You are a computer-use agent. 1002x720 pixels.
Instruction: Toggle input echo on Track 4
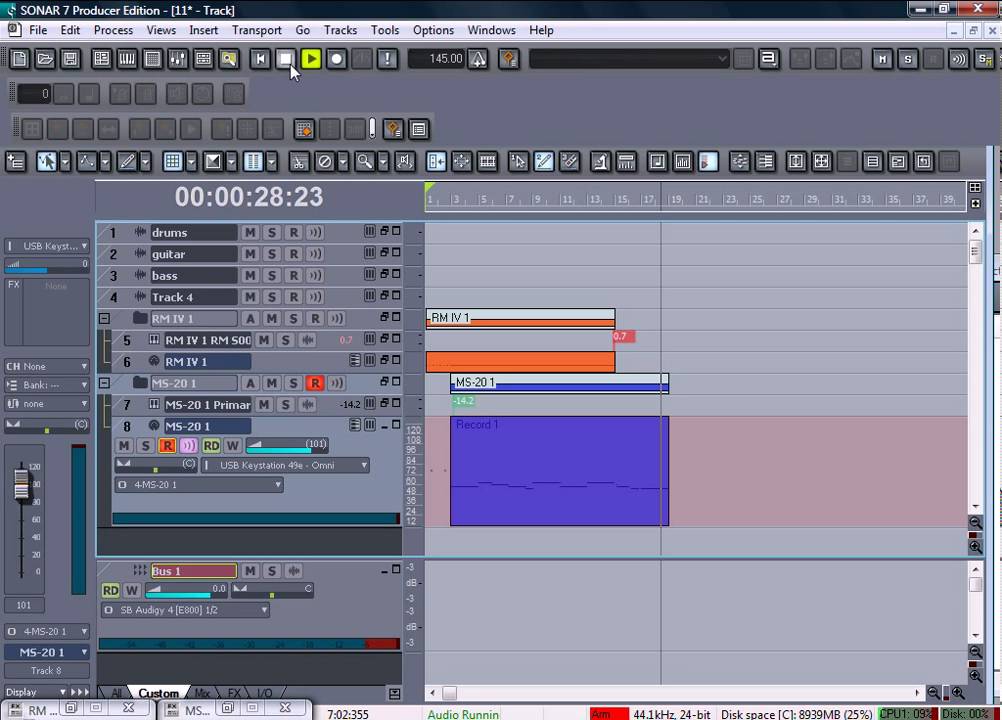tap(315, 298)
